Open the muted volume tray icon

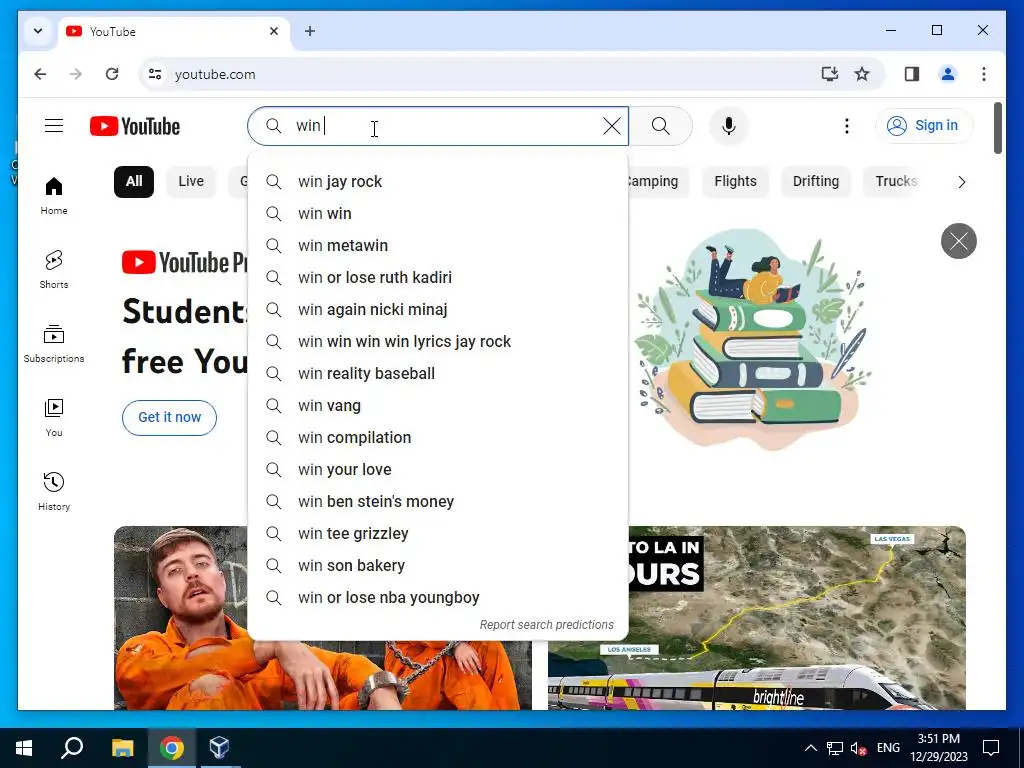pyautogui.click(x=859, y=748)
